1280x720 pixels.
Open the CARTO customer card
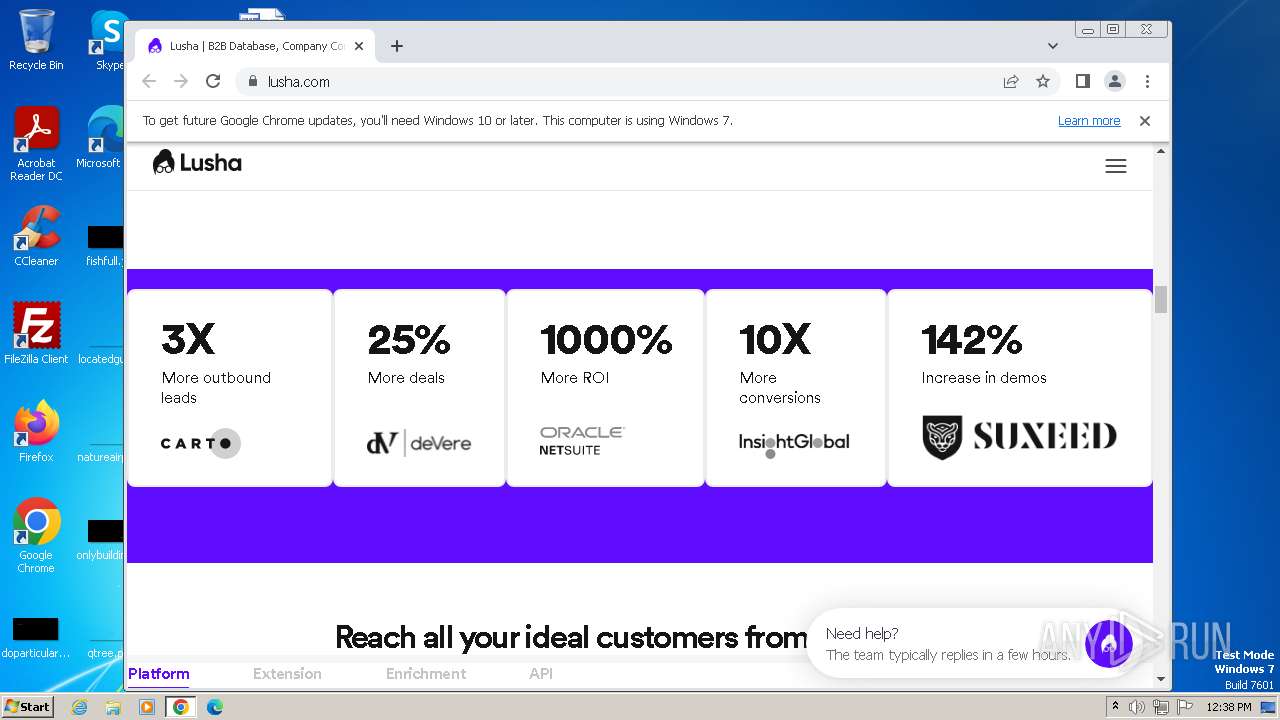pos(230,388)
